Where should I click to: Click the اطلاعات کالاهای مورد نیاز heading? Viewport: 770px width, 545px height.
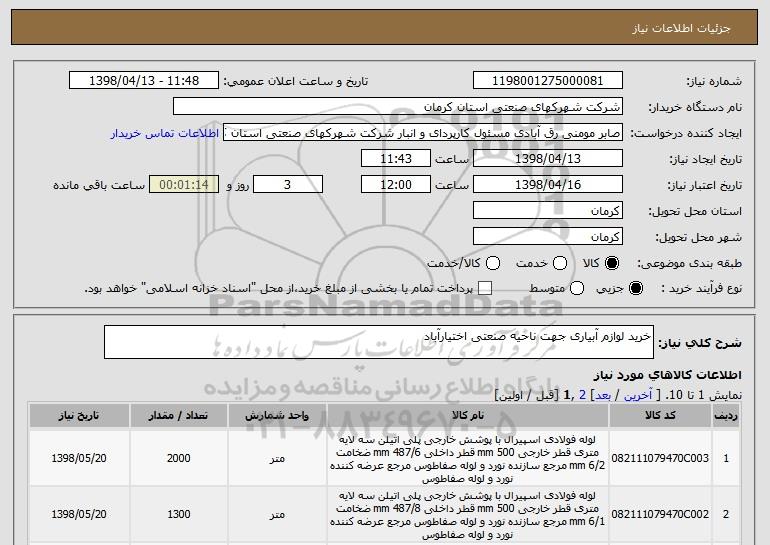point(667,375)
